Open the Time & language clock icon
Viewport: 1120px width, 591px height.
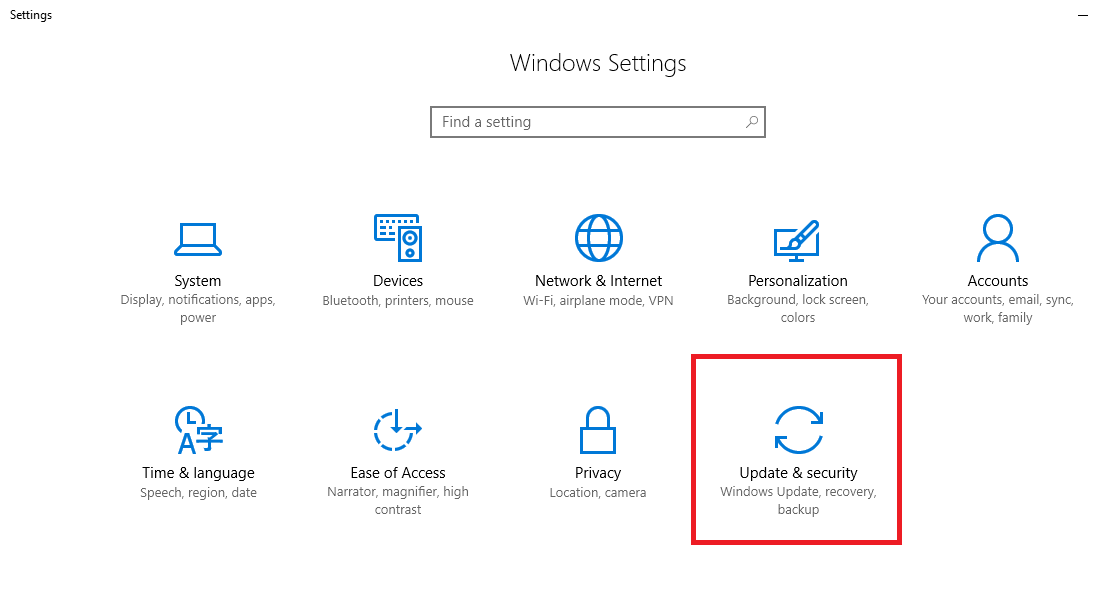coord(199,430)
